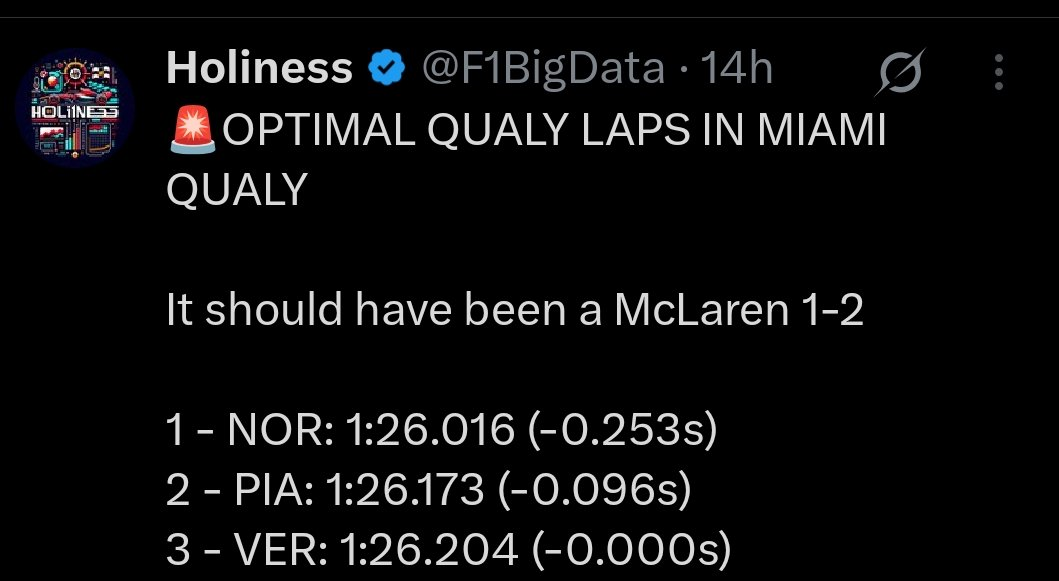The image size is (1059, 581).
Task: Open the 14h timestamp link
Action: click(x=735, y=69)
